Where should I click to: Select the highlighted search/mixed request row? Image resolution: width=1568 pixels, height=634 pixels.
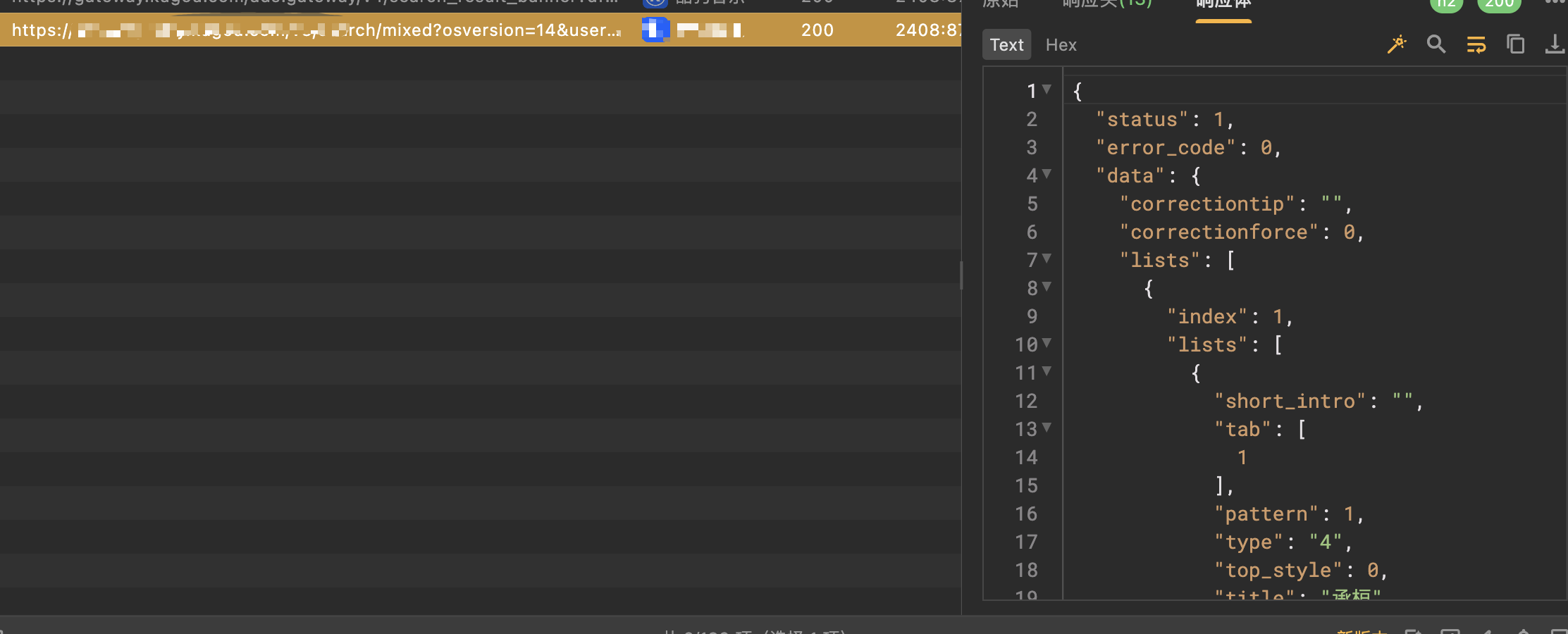tap(481, 30)
